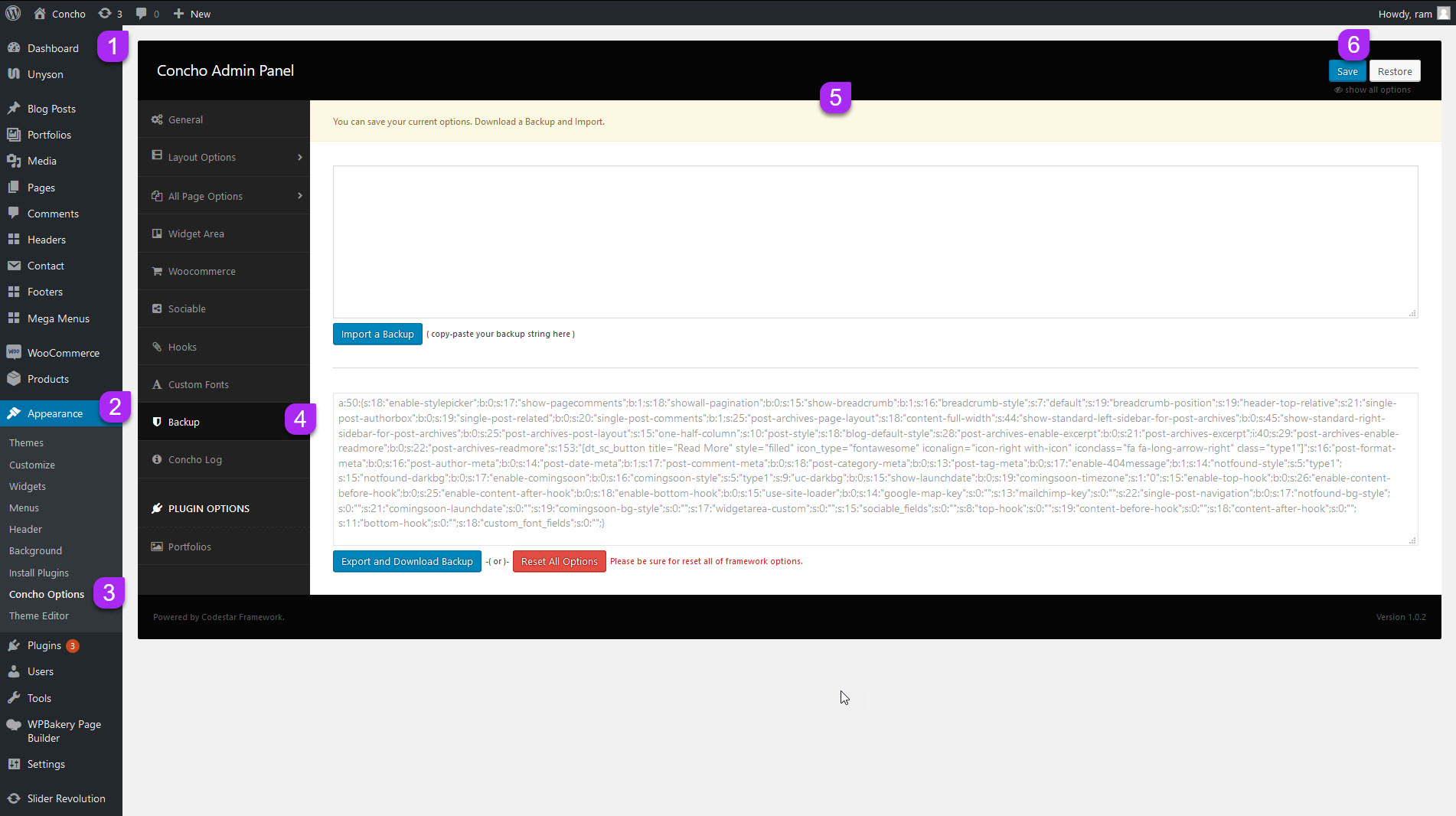
Task: Open Concho Options submenu item
Action: click(x=47, y=594)
